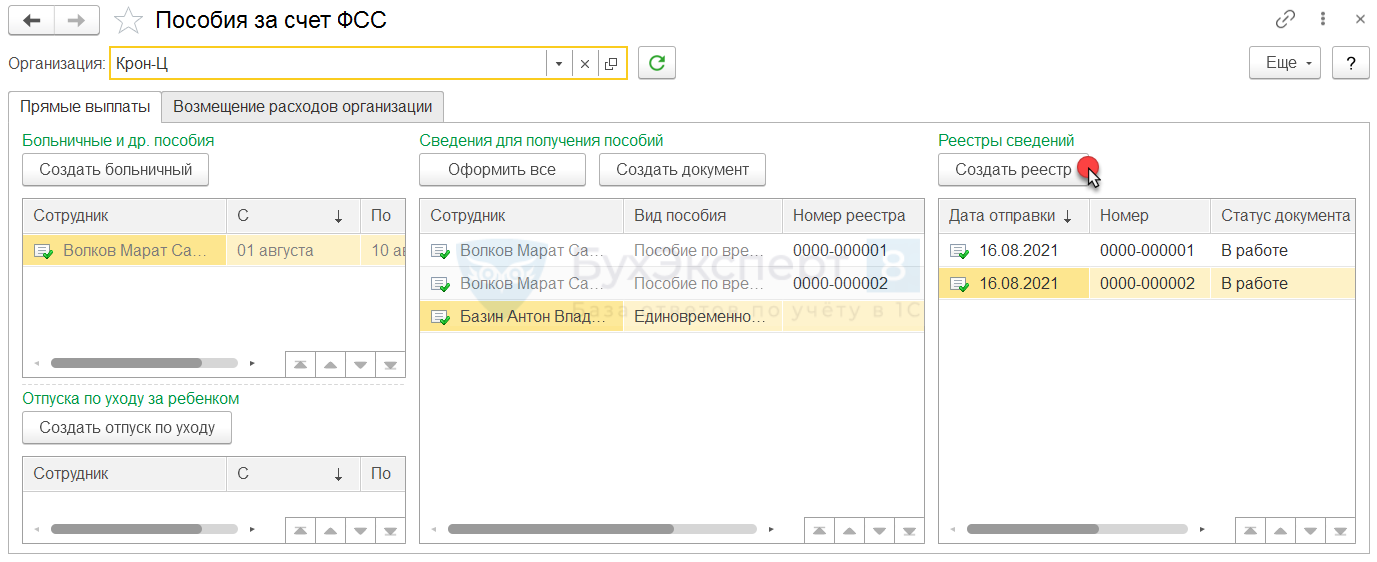Expand the Организация dropdown list
Image resolution: width=1377 pixels, height=562 pixels.
pos(559,64)
